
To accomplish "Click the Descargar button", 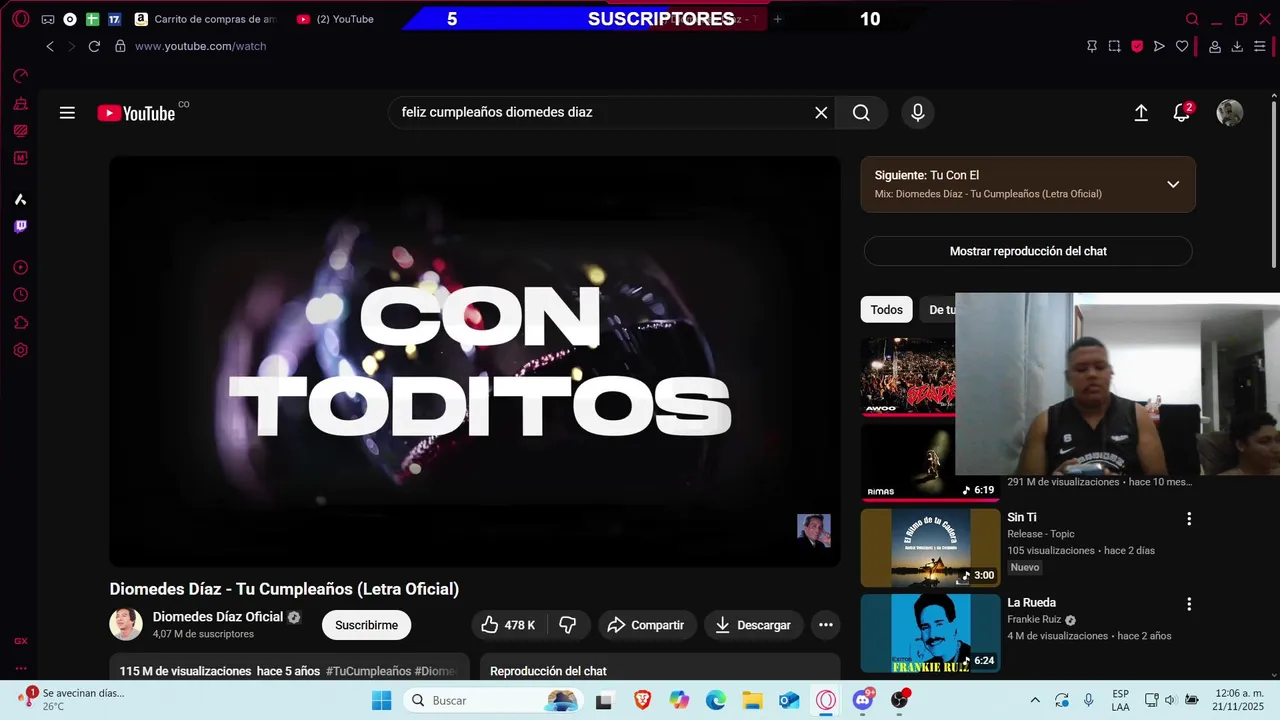I will [754, 625].
